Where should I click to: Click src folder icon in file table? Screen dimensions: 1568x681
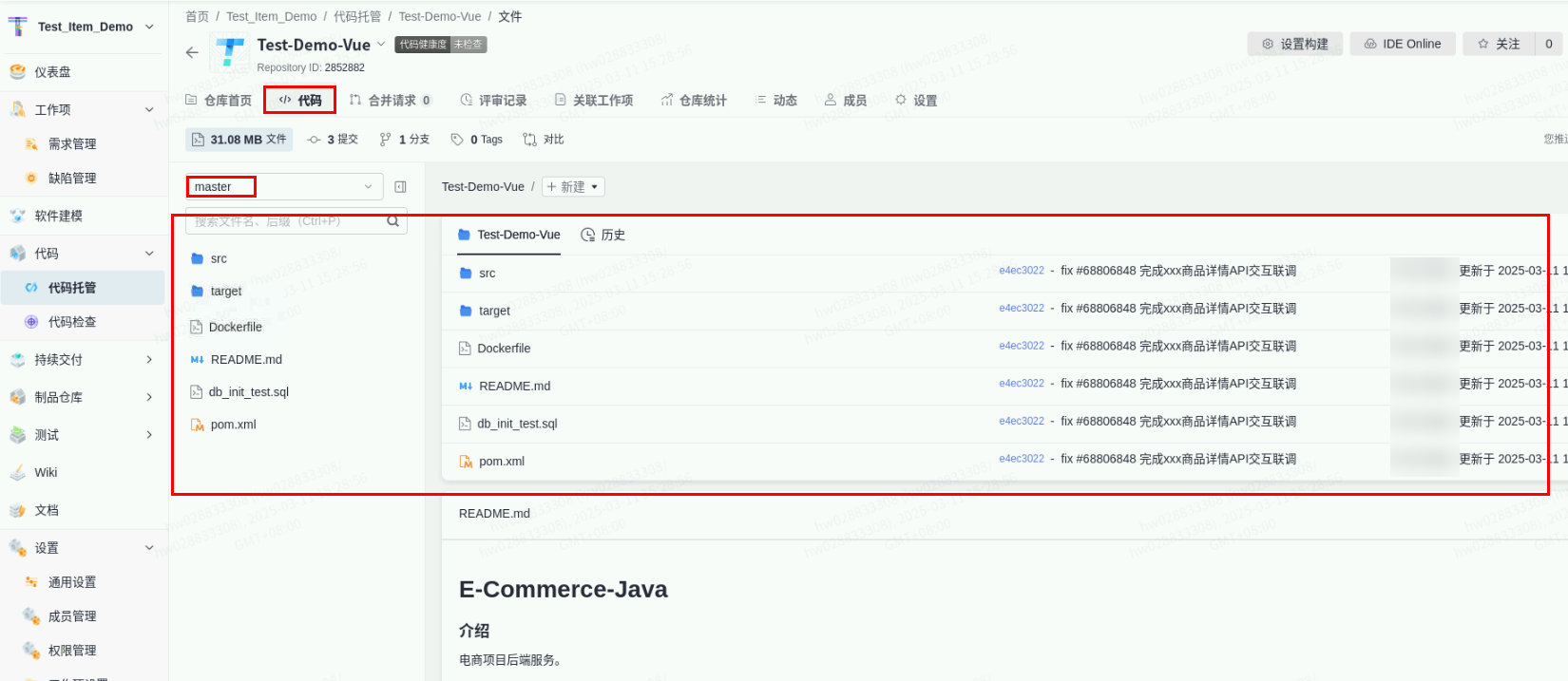click(x=466, y=273)
